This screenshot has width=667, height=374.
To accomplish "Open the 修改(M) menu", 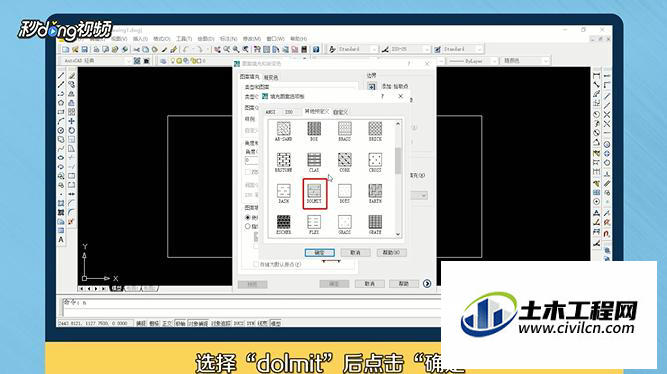I will (251, 39).
